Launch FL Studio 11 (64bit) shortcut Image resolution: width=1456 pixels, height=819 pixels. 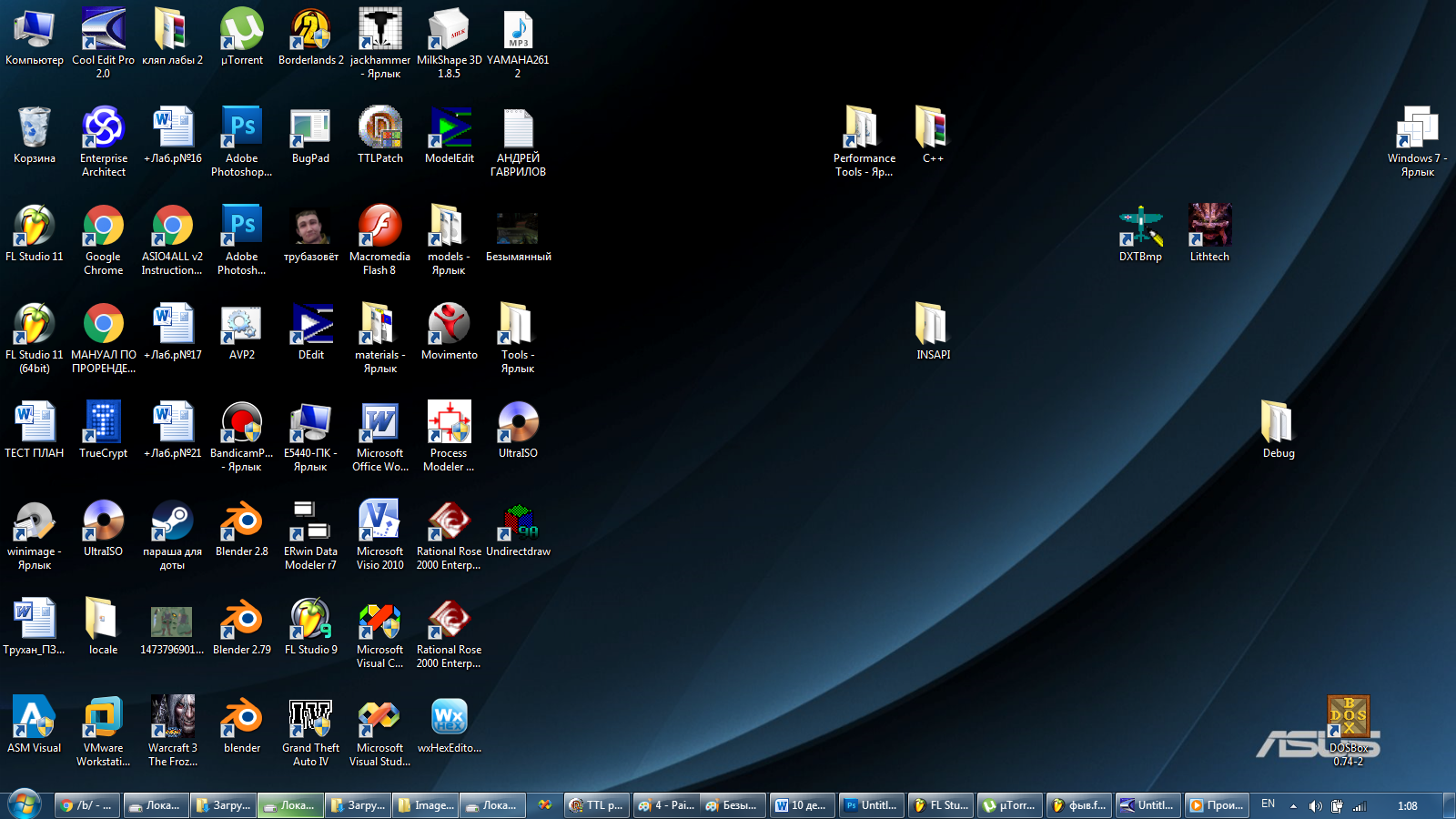point(35,337)
